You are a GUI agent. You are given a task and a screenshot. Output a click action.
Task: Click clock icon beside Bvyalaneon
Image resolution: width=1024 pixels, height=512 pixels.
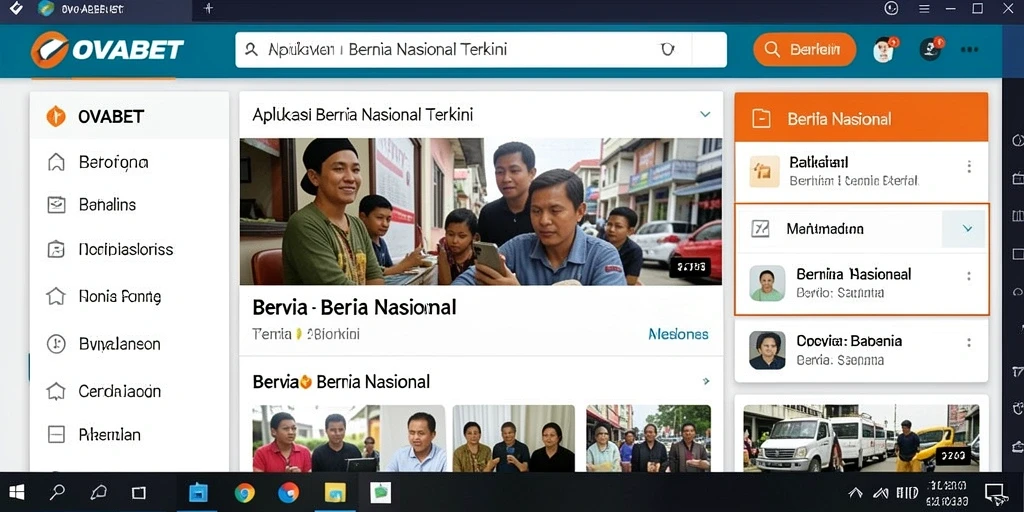(x=56, y=344)
